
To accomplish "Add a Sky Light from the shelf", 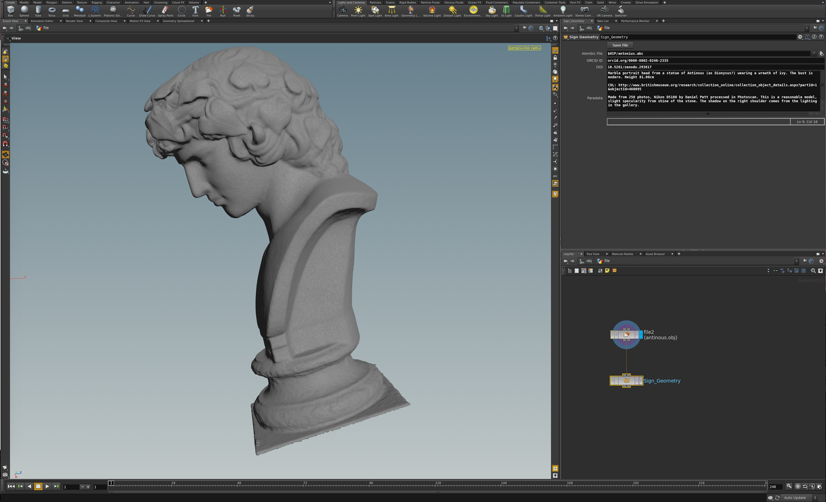I will [x=492, y=11].
